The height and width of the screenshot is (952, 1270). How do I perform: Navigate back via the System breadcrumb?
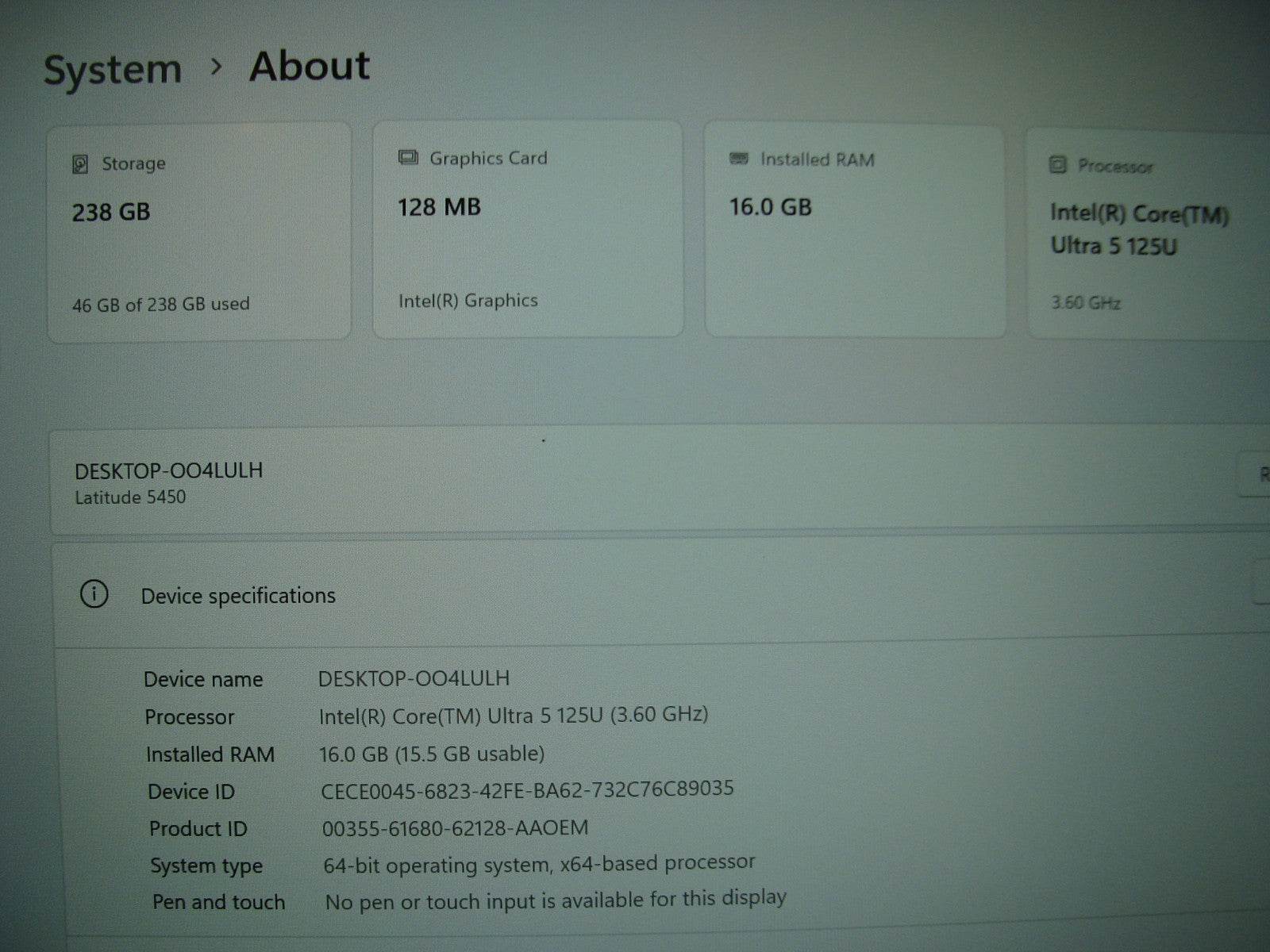coord(113,70)
